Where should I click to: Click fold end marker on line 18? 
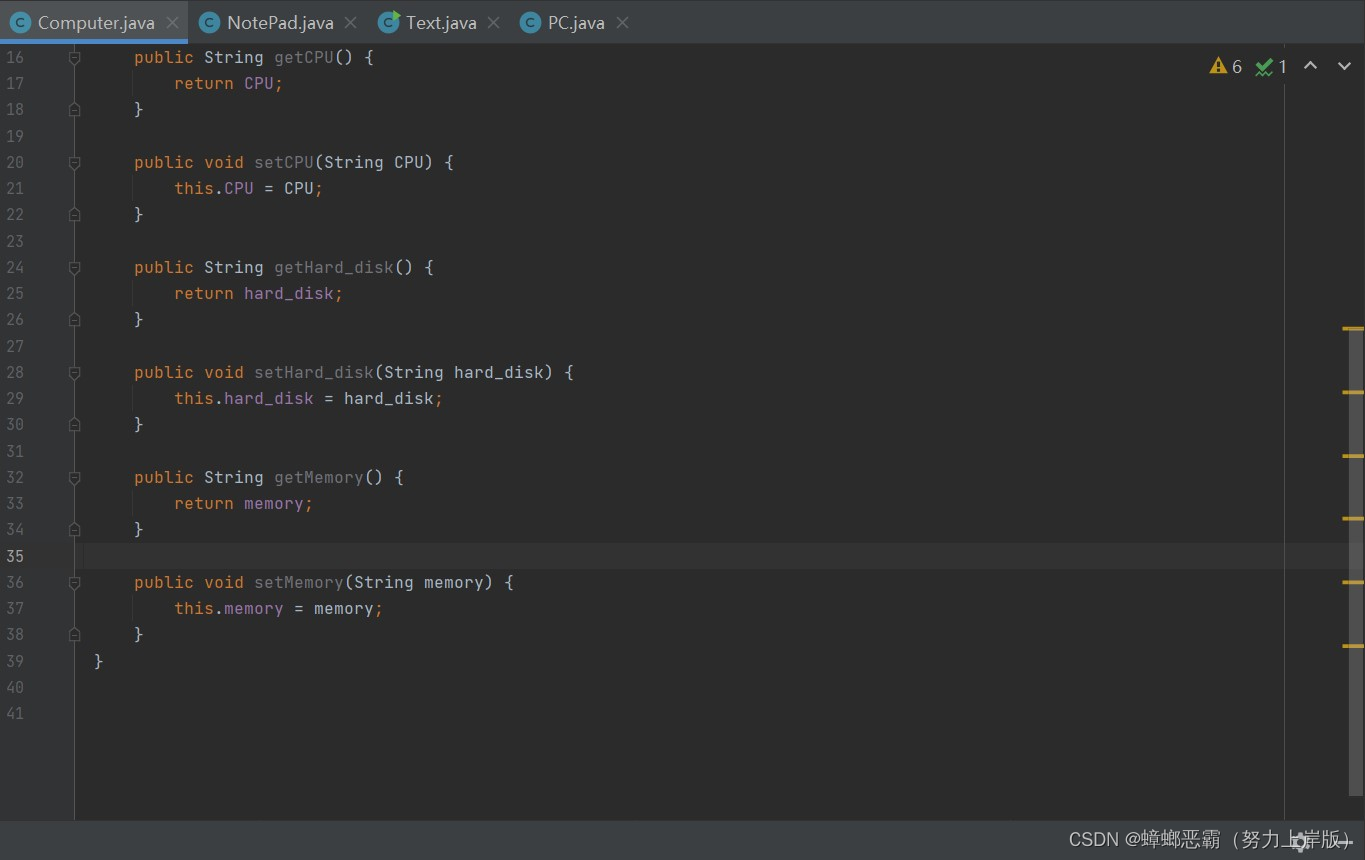pyautogui.click(x=74, y=110)
